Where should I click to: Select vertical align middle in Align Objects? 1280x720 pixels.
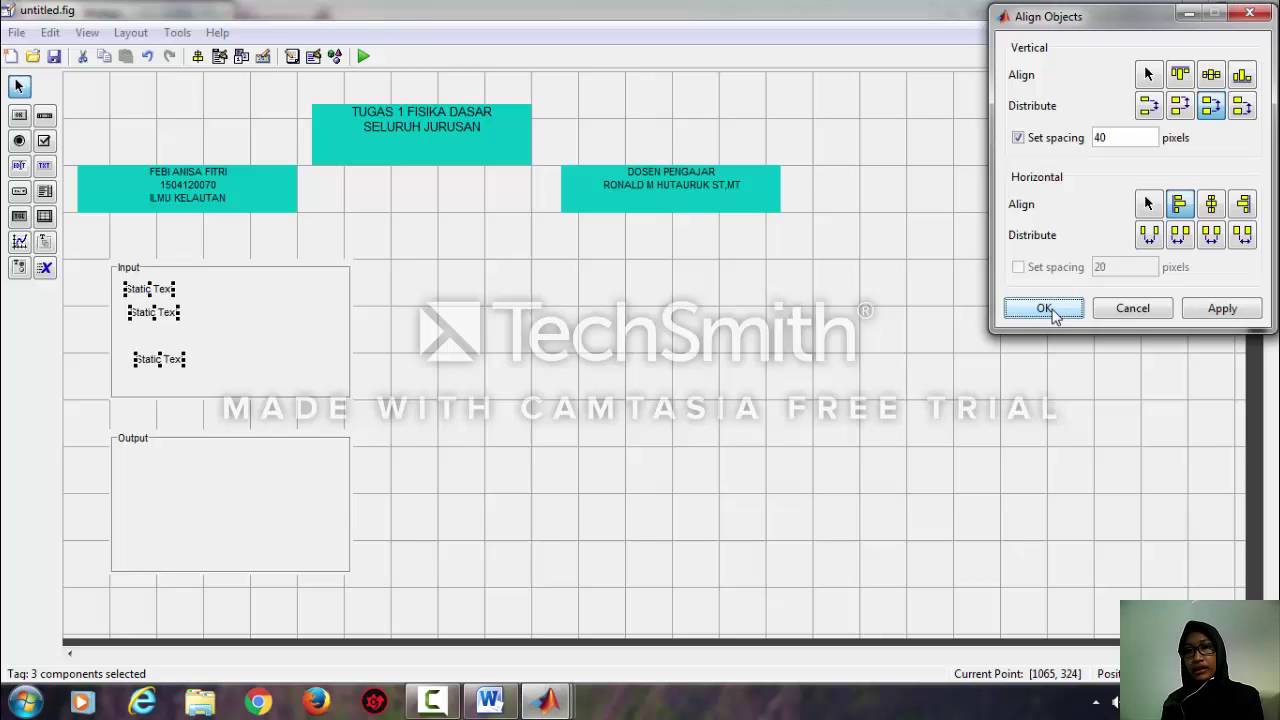(1211, 75)
